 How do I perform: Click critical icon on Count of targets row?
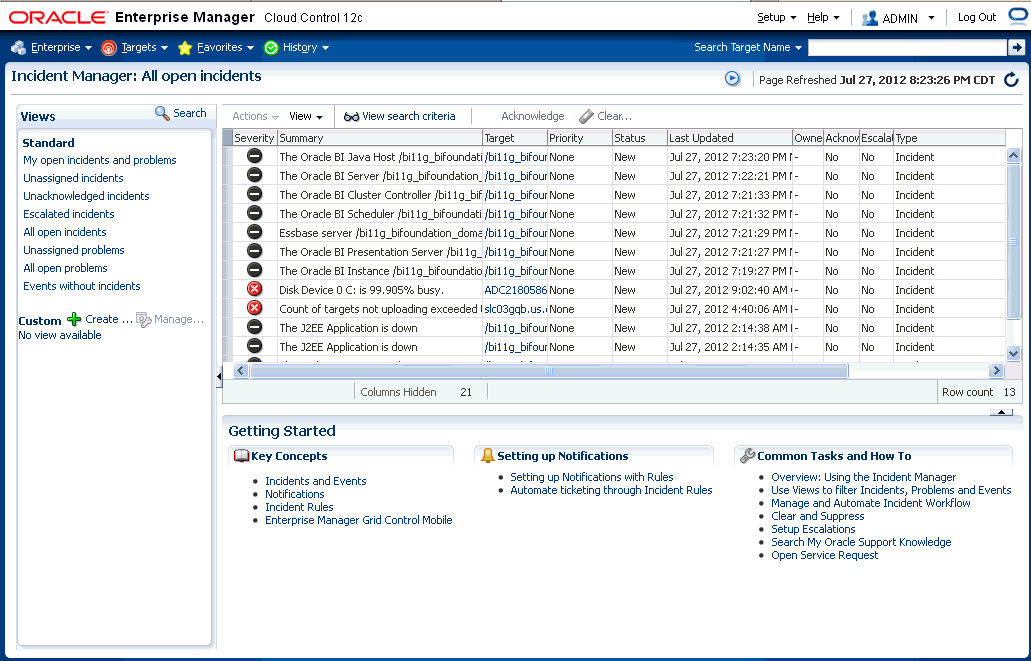254,308
